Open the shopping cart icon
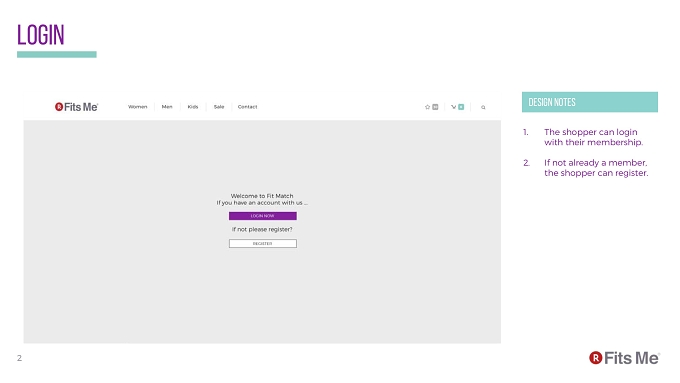This screenshot has width=680, height=383. [453, 107]
